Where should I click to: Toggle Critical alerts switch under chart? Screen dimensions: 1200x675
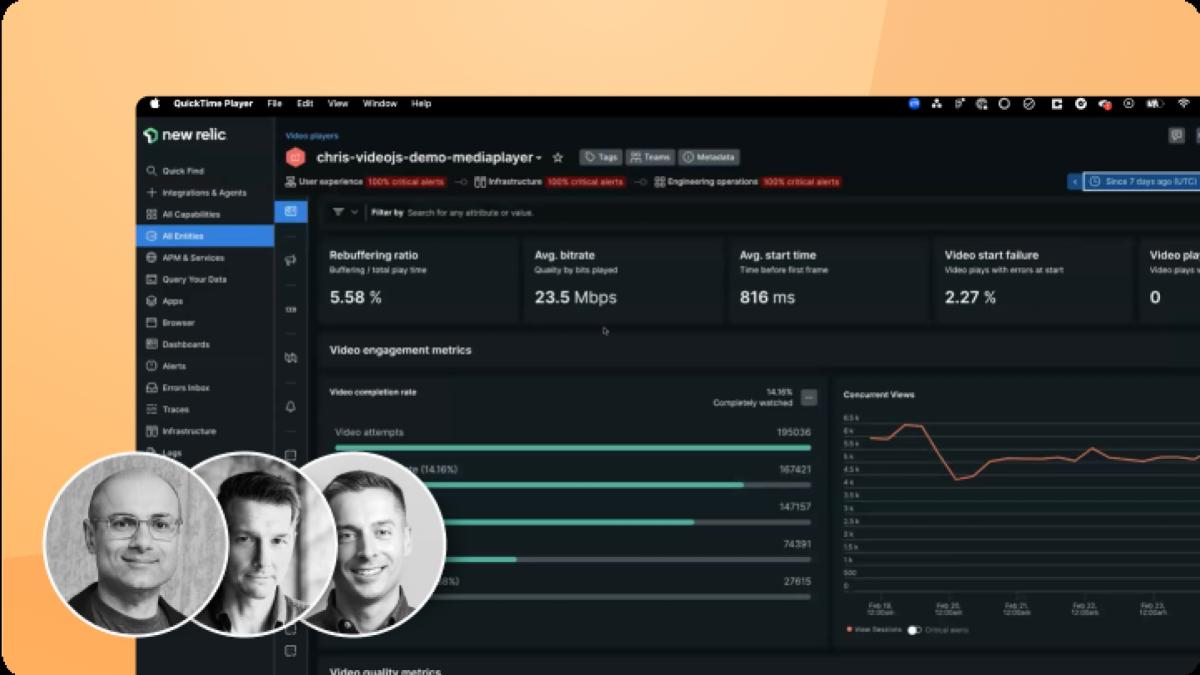(913, 630)
